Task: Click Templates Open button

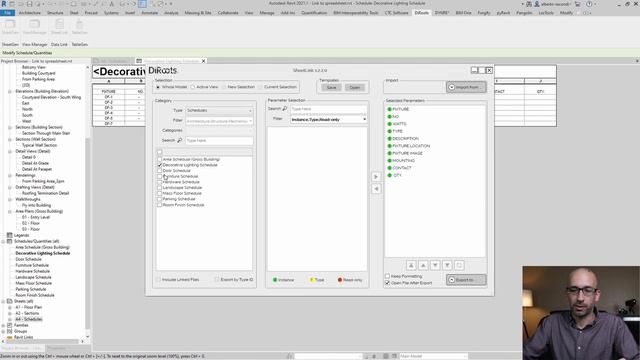Action: [355, 87]
